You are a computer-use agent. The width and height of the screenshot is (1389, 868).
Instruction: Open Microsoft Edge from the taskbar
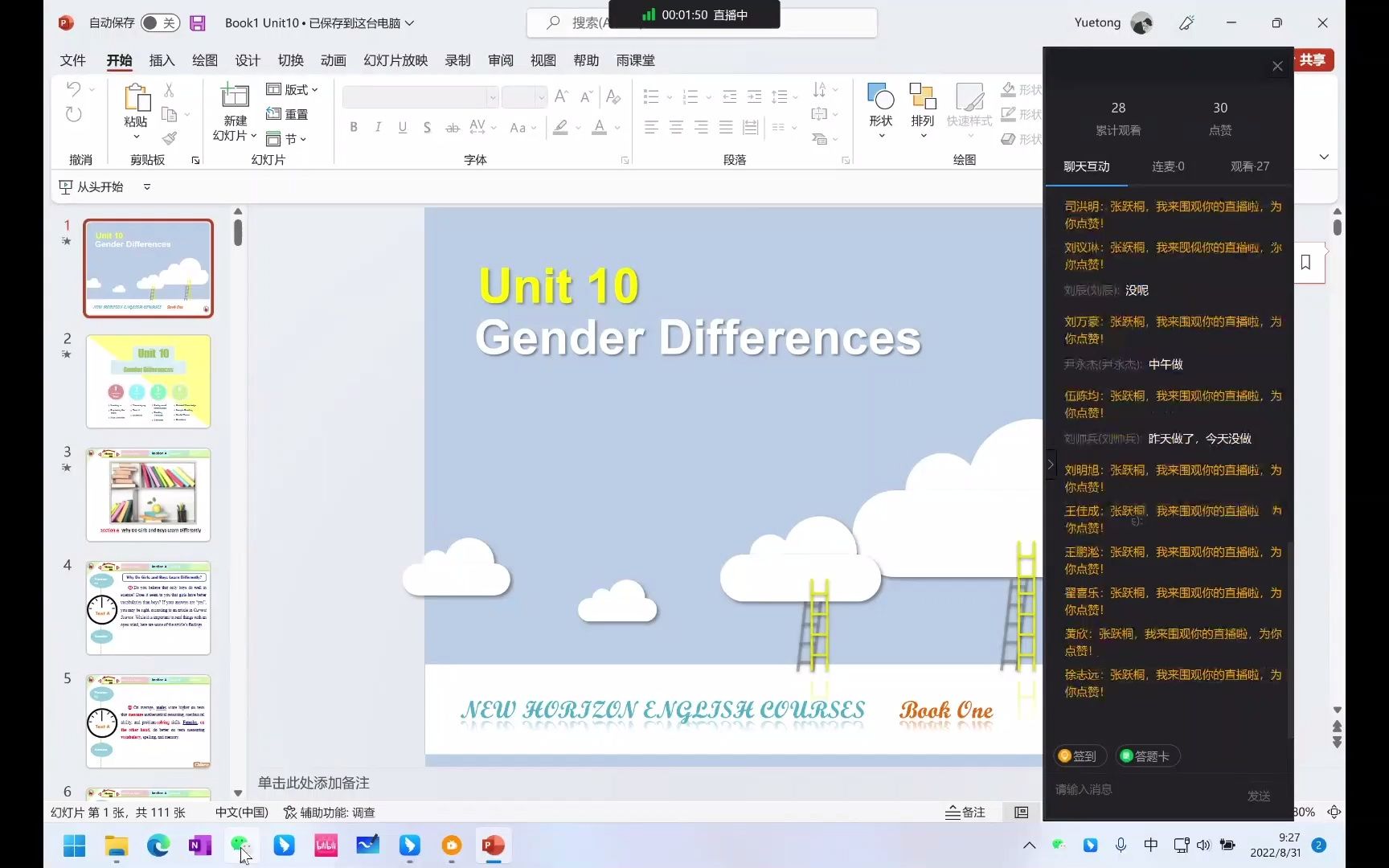coord(158,845)
